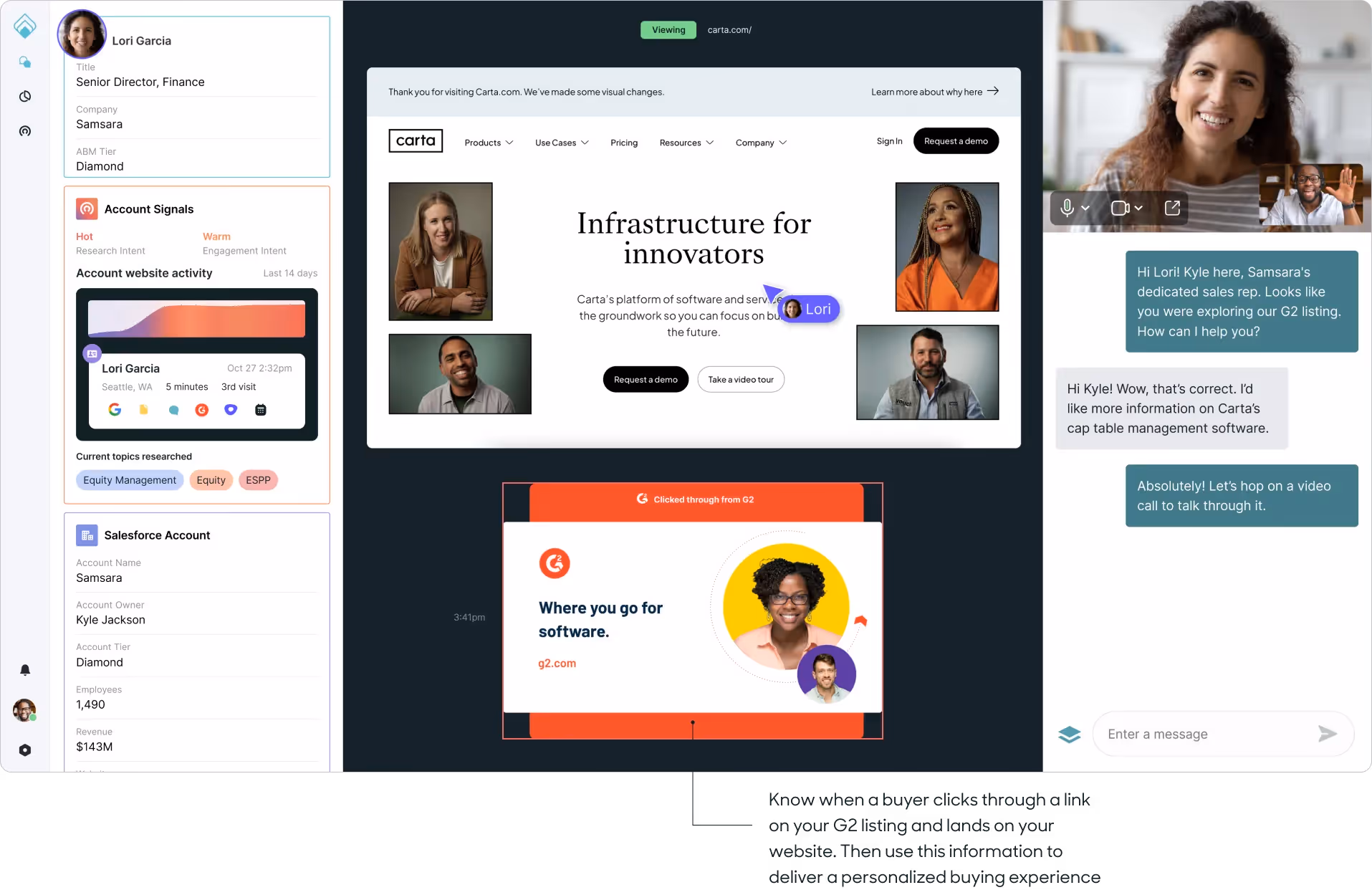Select the Equity topic tag
1372x890 pixels.
coord(211,480)
